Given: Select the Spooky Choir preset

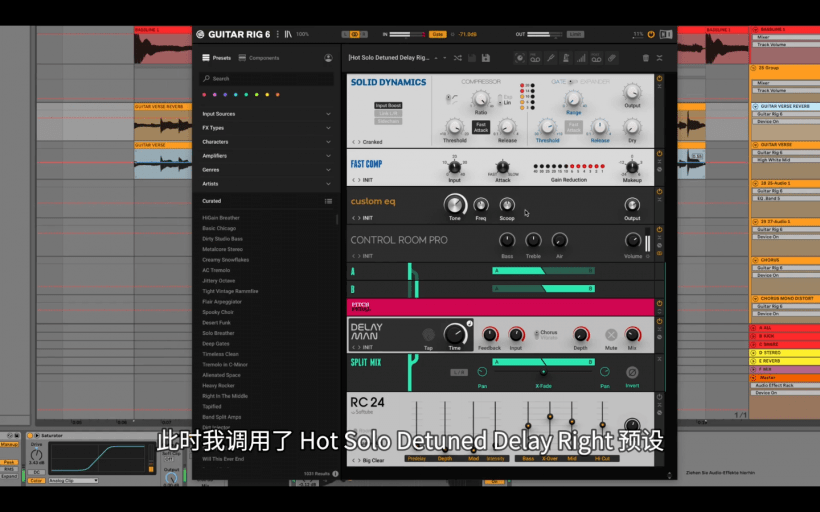Looking at the screenshot, I should pos(218,312).
